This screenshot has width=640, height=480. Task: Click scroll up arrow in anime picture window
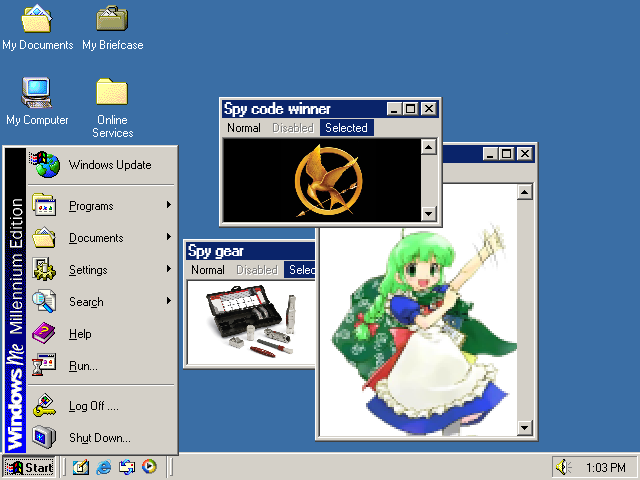[x=525, y=192]
